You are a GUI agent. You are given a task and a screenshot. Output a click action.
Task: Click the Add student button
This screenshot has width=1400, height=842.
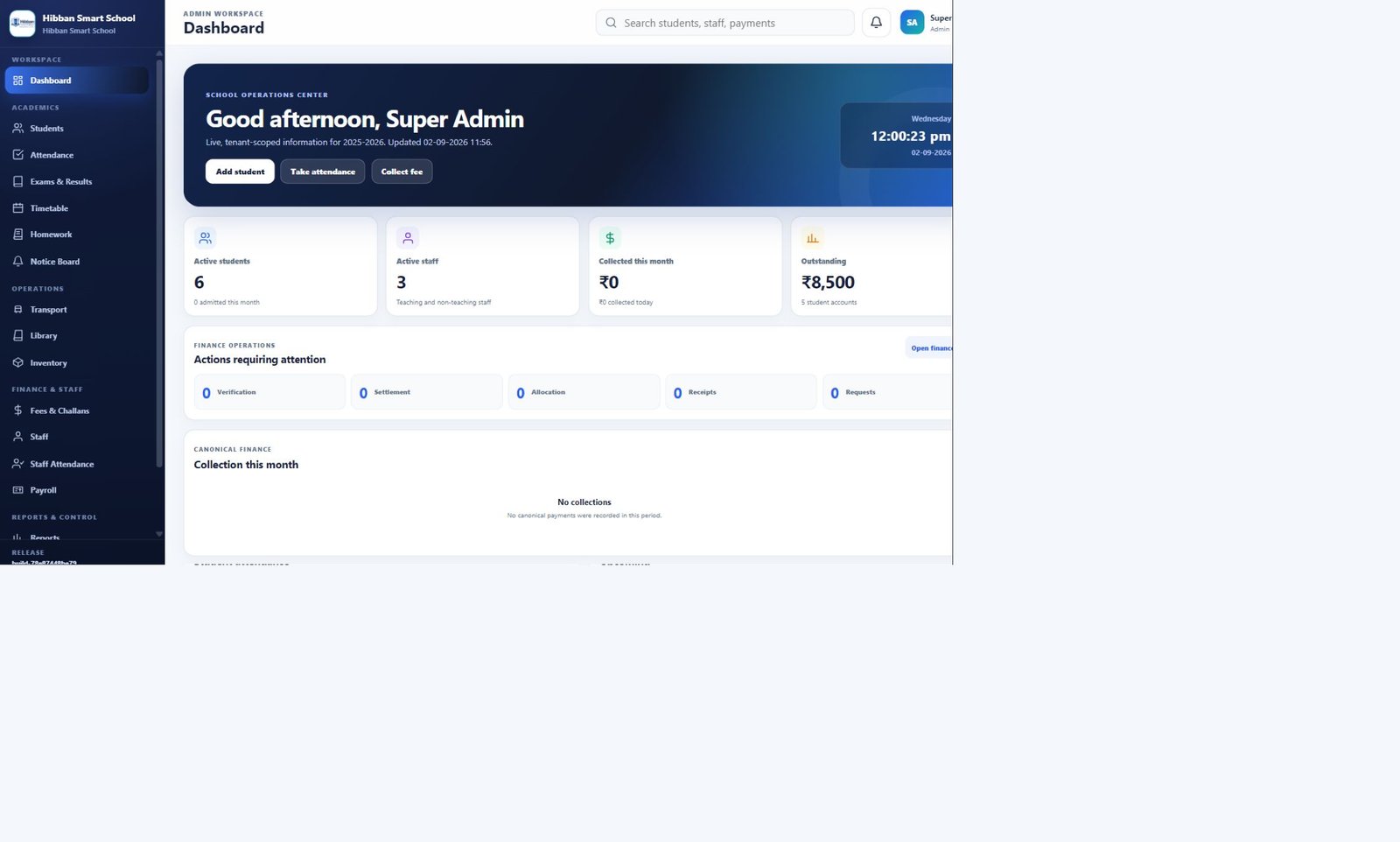[240, 172]
